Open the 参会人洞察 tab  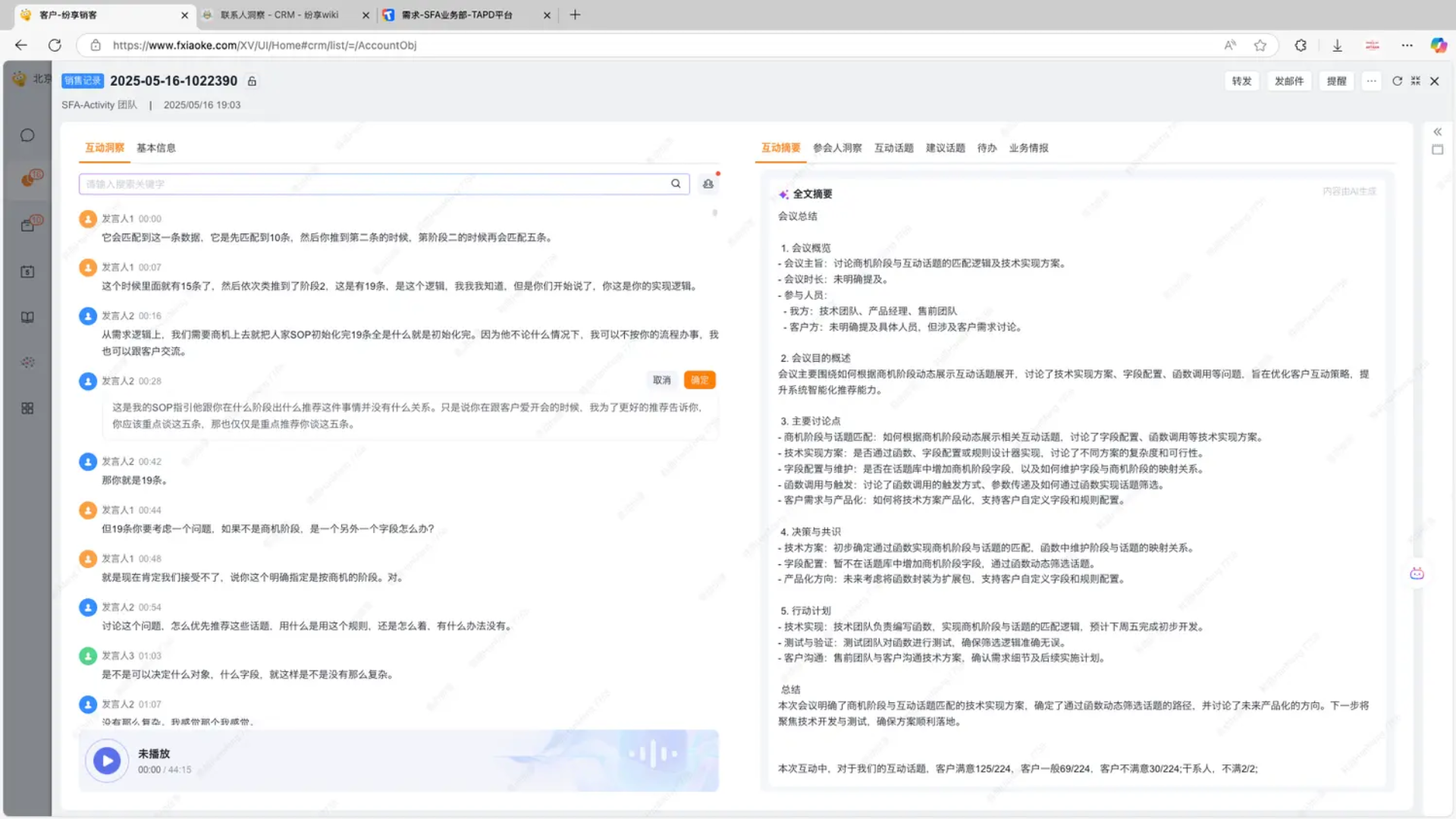click(x=837, y=148)
